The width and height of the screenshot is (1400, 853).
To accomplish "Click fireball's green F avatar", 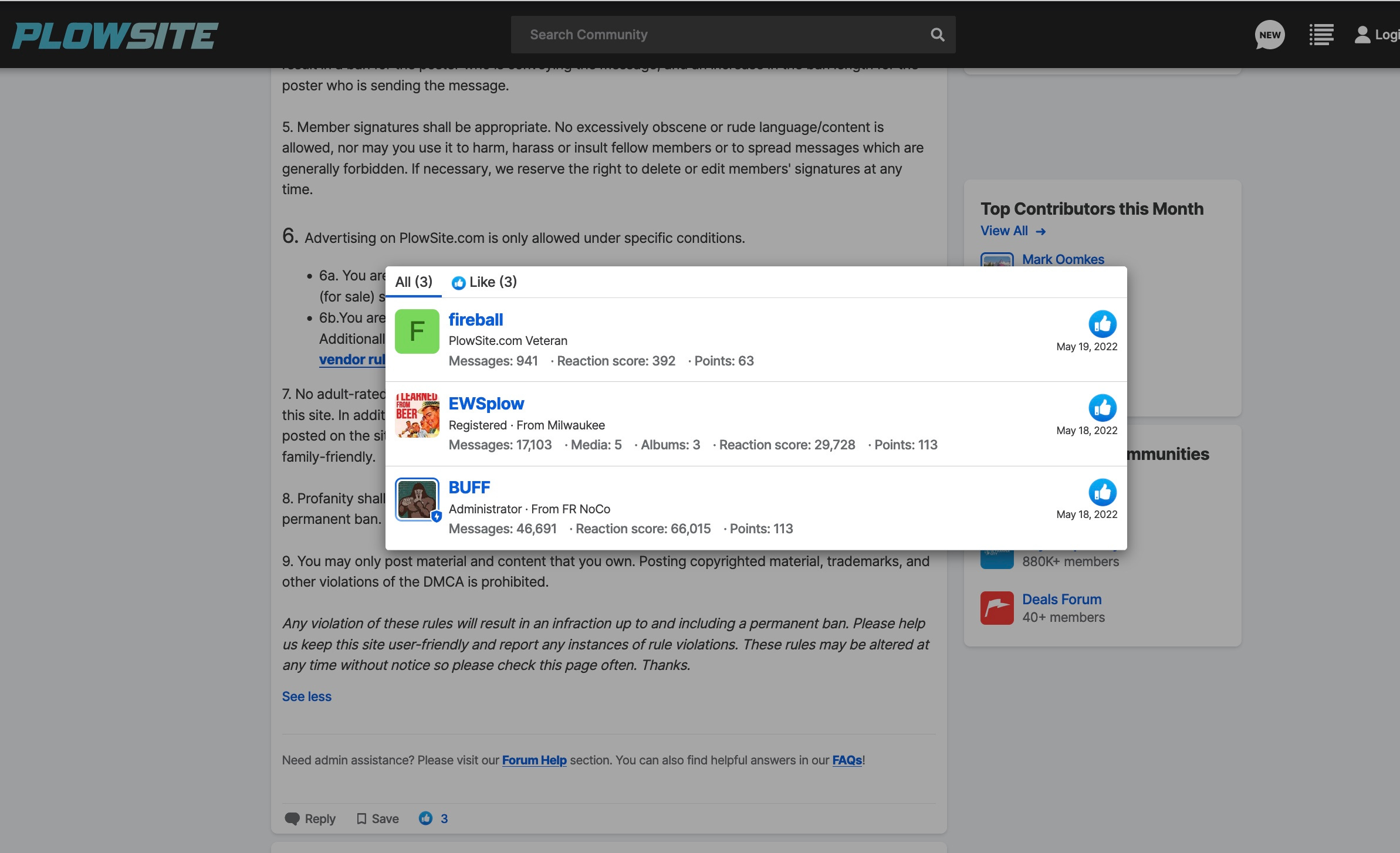I will [x=417, y=331].
